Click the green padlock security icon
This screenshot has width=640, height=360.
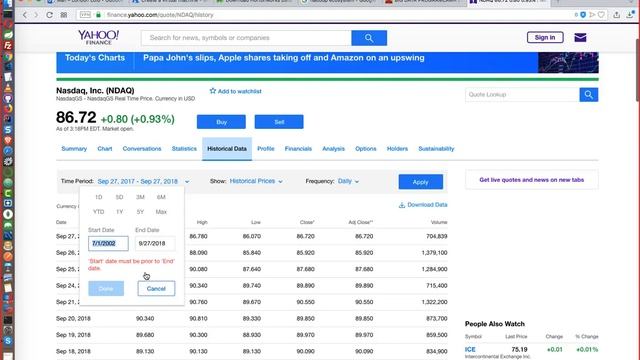(x=98, y=15)
